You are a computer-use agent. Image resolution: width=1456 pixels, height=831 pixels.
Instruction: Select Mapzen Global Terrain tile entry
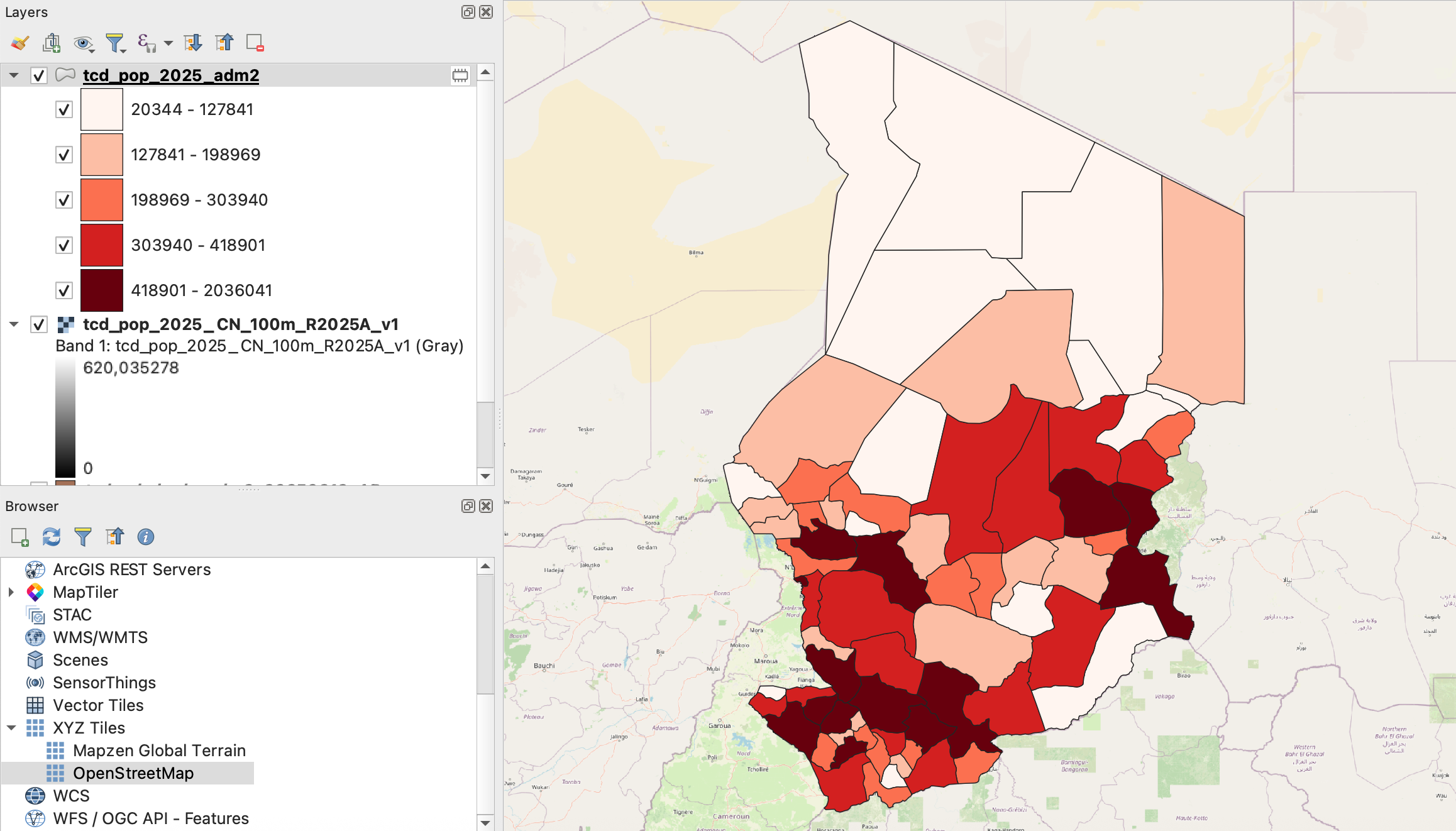pyautogui.click(x=159, y=751)
